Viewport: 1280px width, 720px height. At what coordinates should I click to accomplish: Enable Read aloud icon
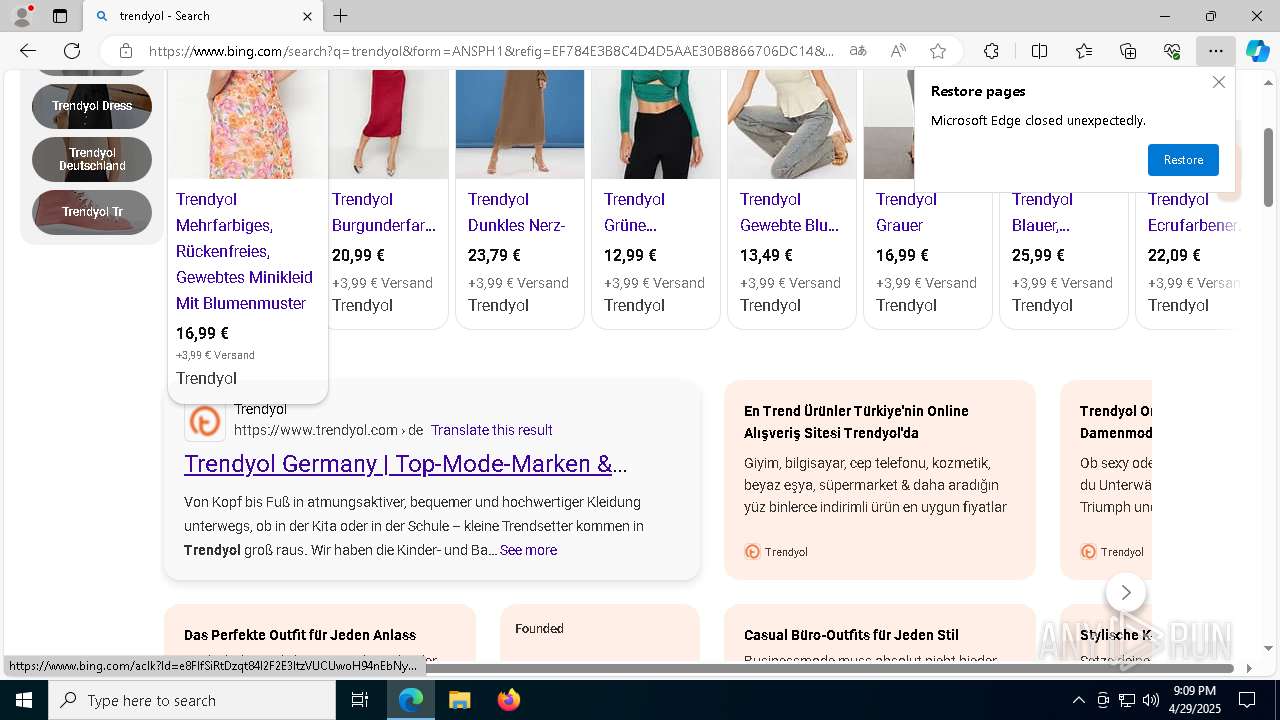click(x=898, y=51)
